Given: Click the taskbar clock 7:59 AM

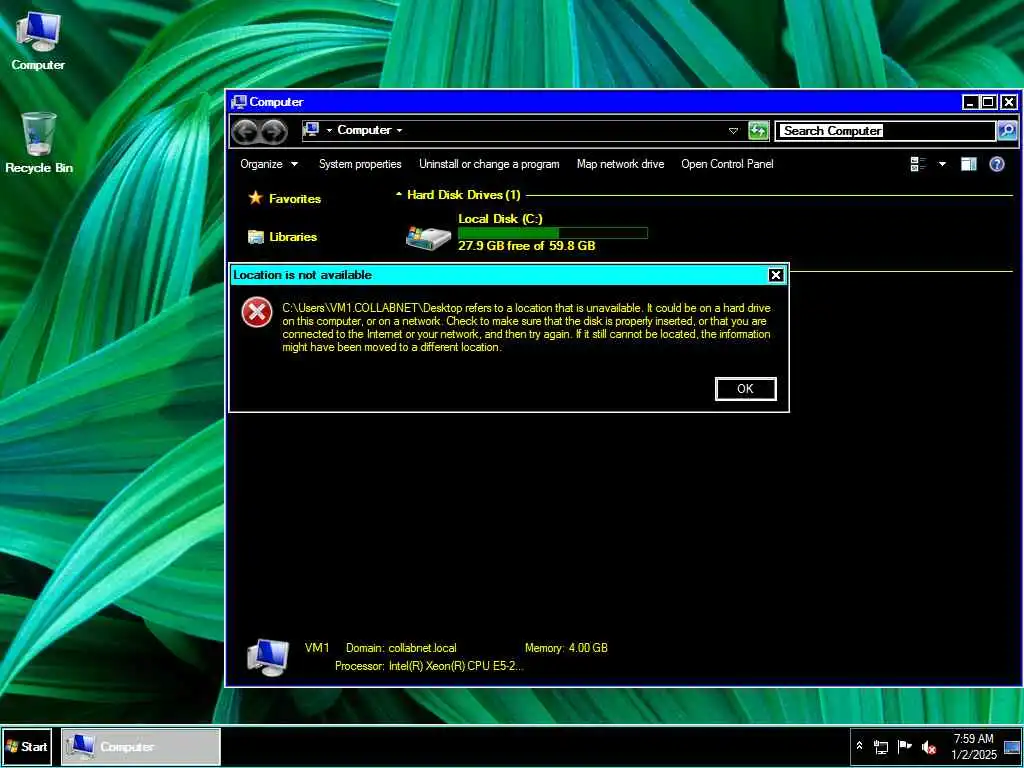Looking at the screenshot, I should pos(973,739).
